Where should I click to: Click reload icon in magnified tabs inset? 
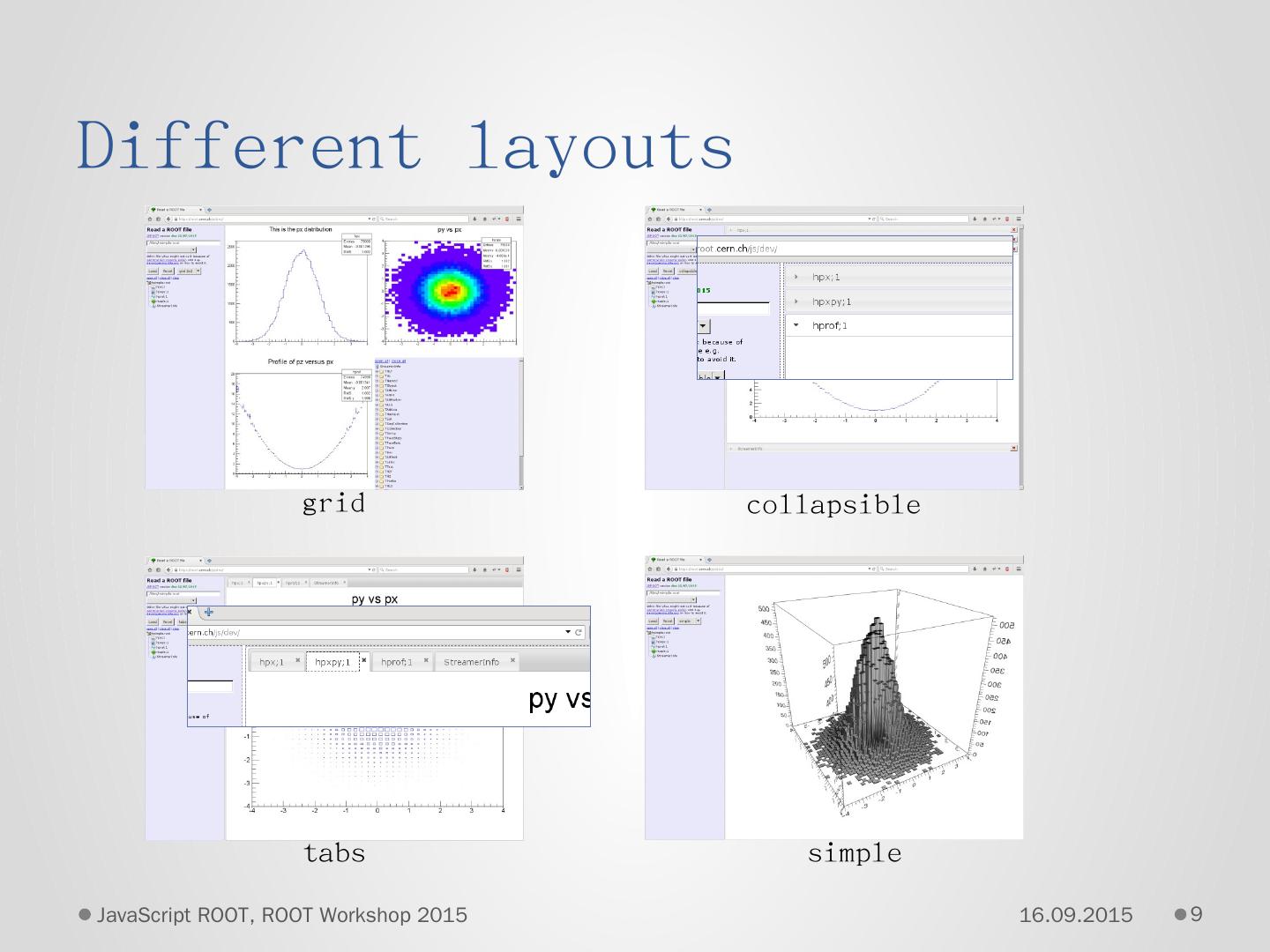click(x=579, y=632)
